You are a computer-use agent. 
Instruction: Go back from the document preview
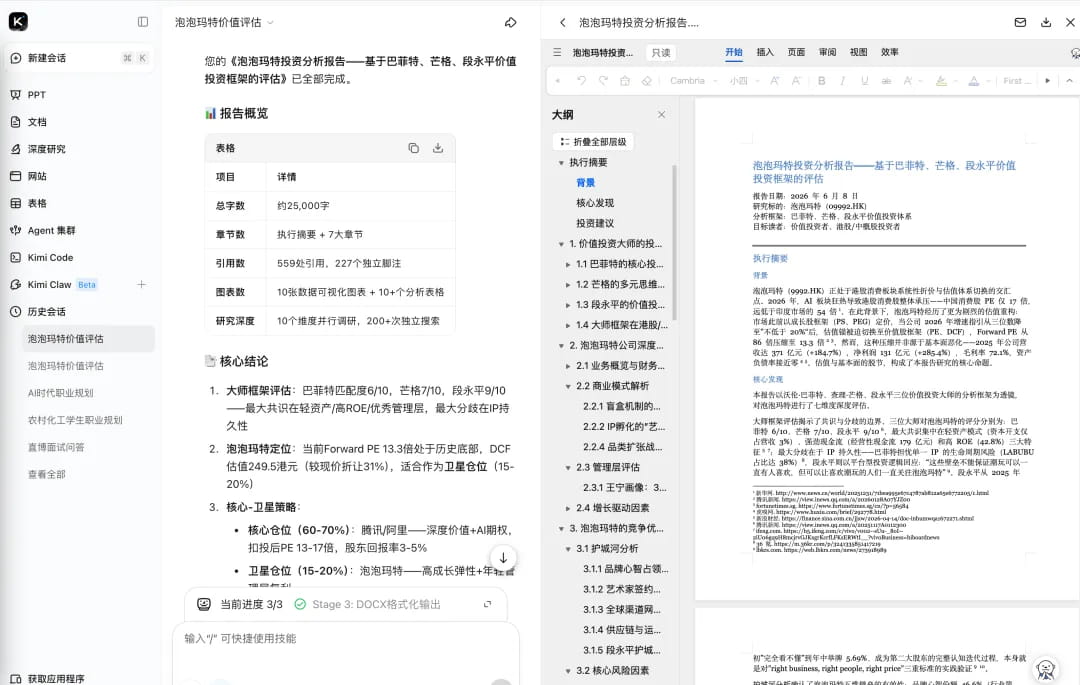point(563,23)
